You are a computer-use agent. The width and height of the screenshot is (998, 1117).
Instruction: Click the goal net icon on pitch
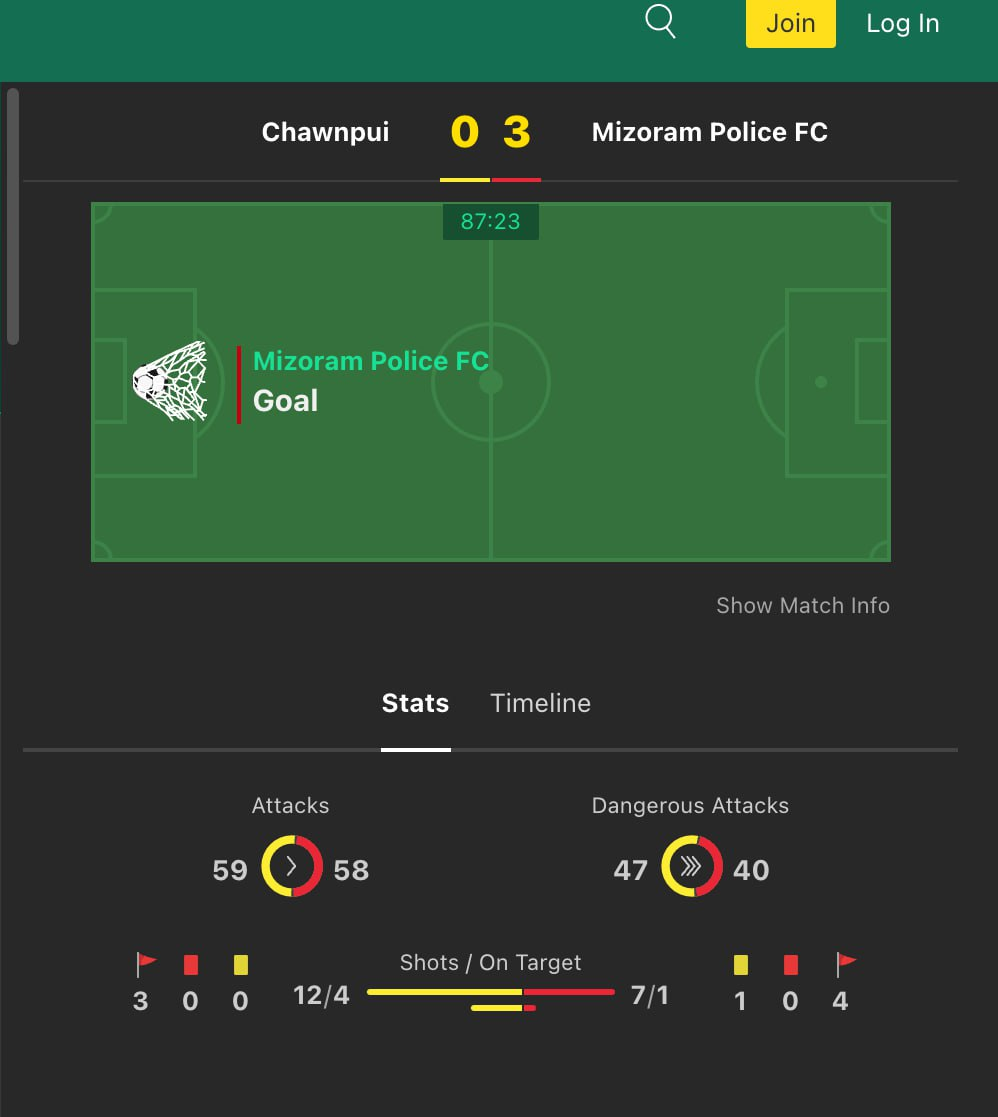(x=171, y=381)
